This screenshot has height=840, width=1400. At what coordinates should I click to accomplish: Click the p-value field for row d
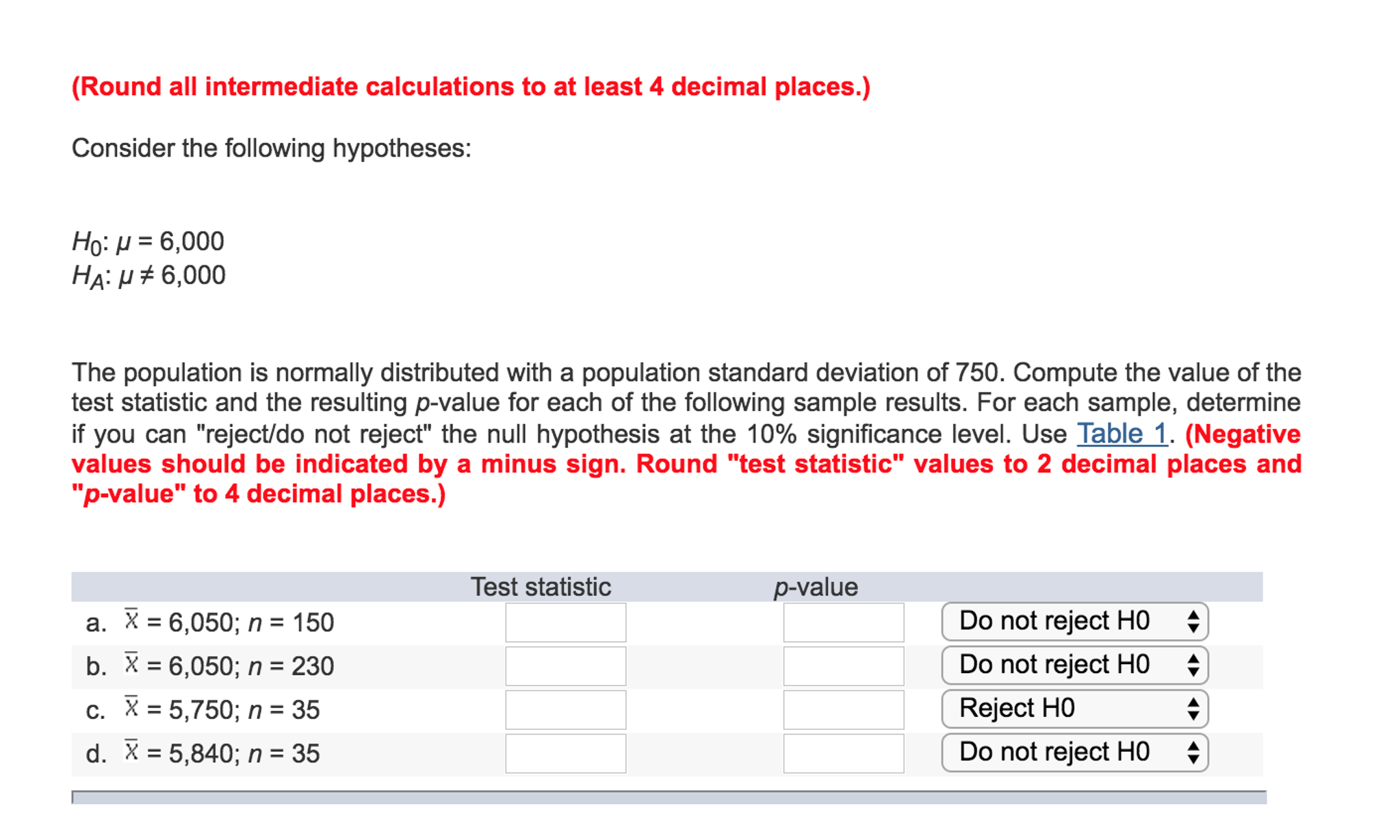[x=843, y=753]
